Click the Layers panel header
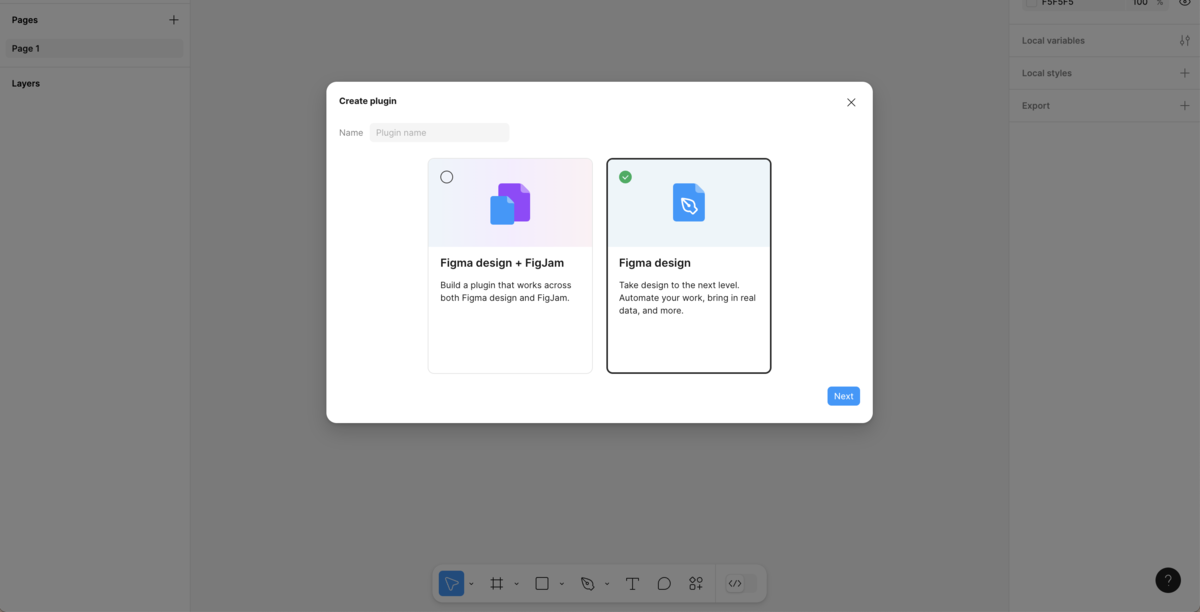This screenshot has height=612, width=1200. click(x=26, y=83)
